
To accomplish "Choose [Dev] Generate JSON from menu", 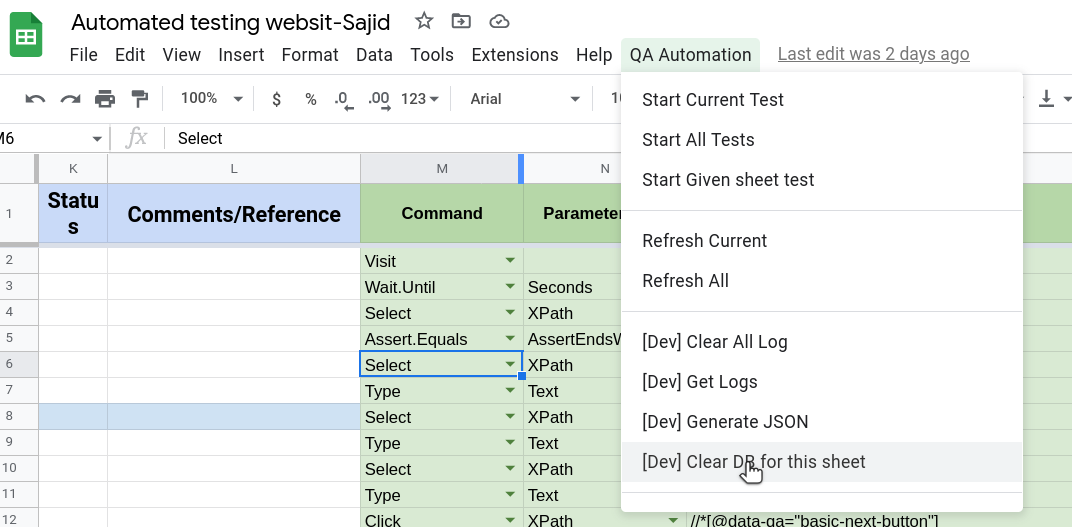I will (724, 422).
